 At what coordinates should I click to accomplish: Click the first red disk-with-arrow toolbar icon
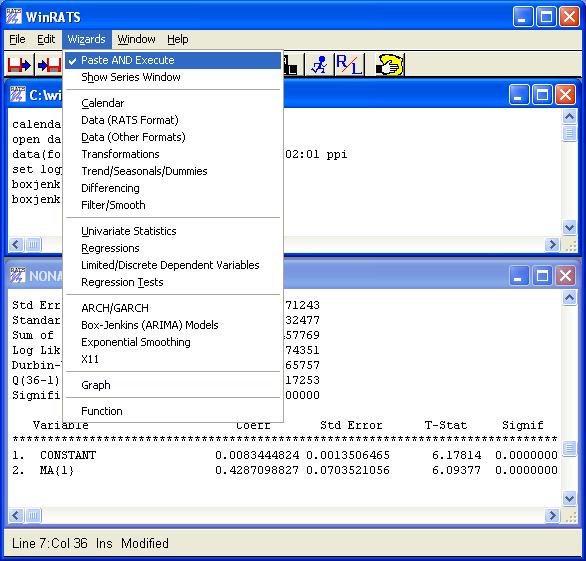click(x=19, y=65)
